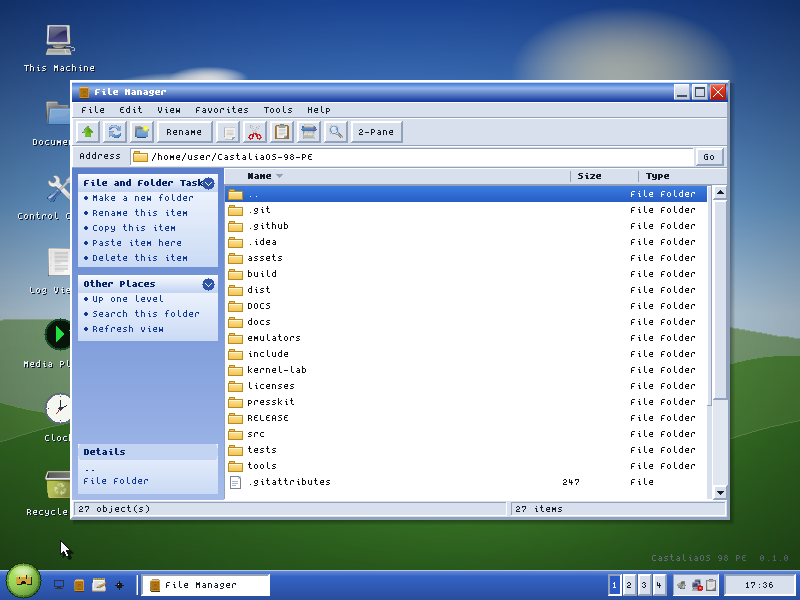Click the vertical scrollbar down arrow
Screen dimensions: 800x600
tap(720, 492)
